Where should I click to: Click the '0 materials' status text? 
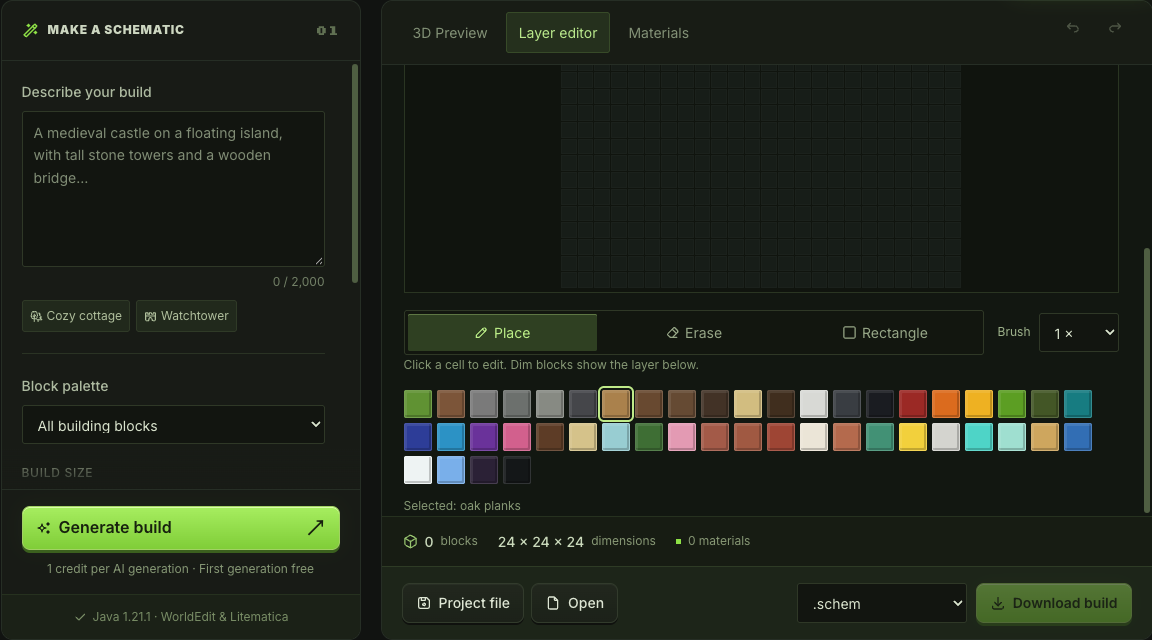[719, 541]
